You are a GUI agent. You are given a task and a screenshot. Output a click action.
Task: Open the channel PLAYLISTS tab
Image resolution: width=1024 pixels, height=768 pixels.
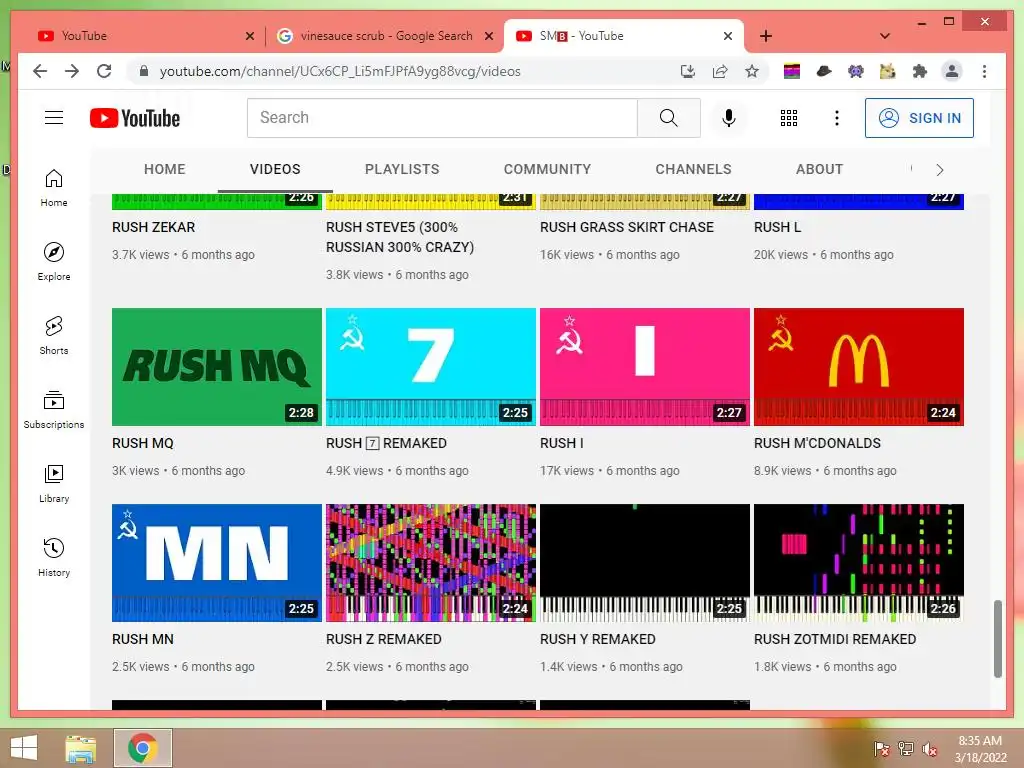coord(402,169)
